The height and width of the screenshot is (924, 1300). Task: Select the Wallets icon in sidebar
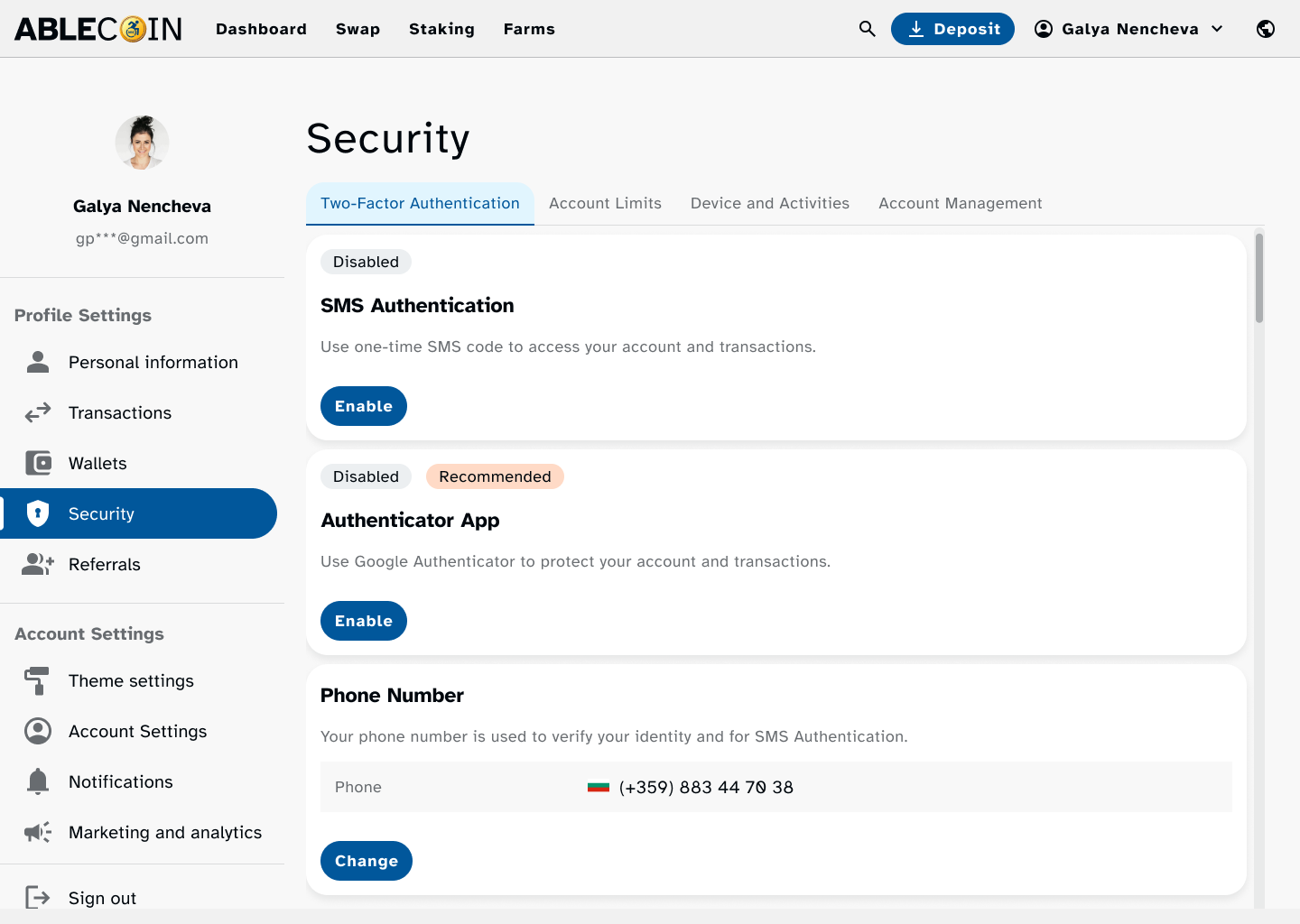coord(38,463)
